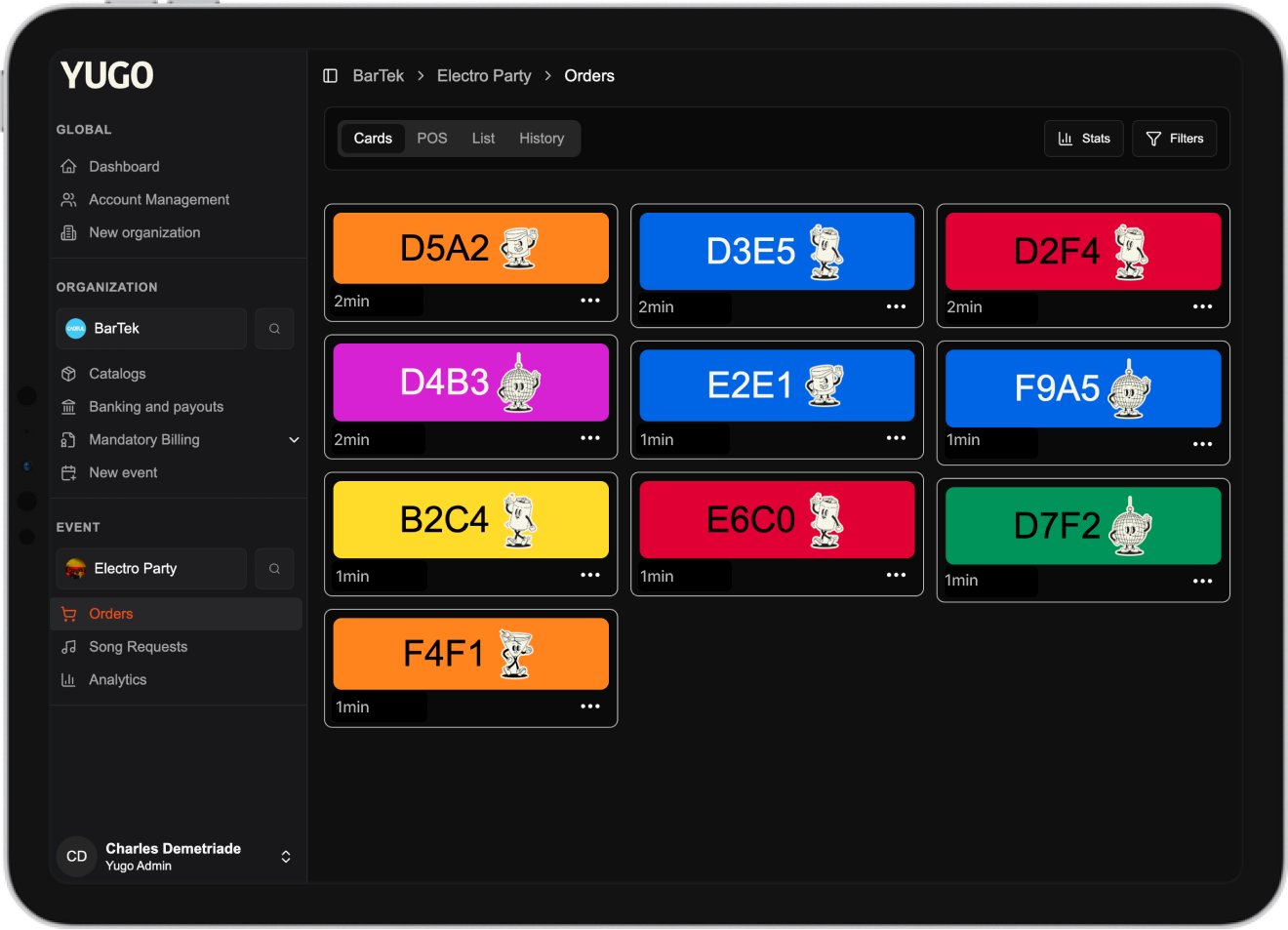Open the Filters button
The width and height of the screenshot is (1288, 930).
pyautogui.click(x=1175, y=139)
